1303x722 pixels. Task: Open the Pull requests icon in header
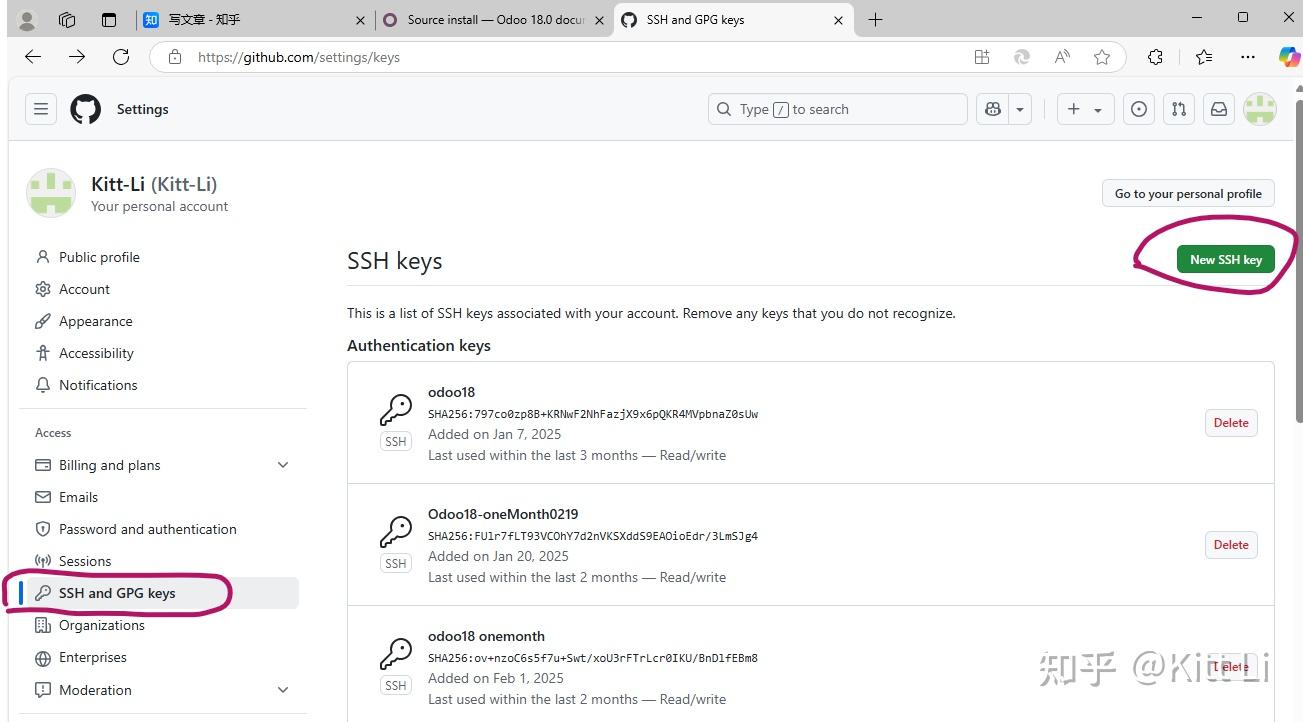pos(1179,109)
